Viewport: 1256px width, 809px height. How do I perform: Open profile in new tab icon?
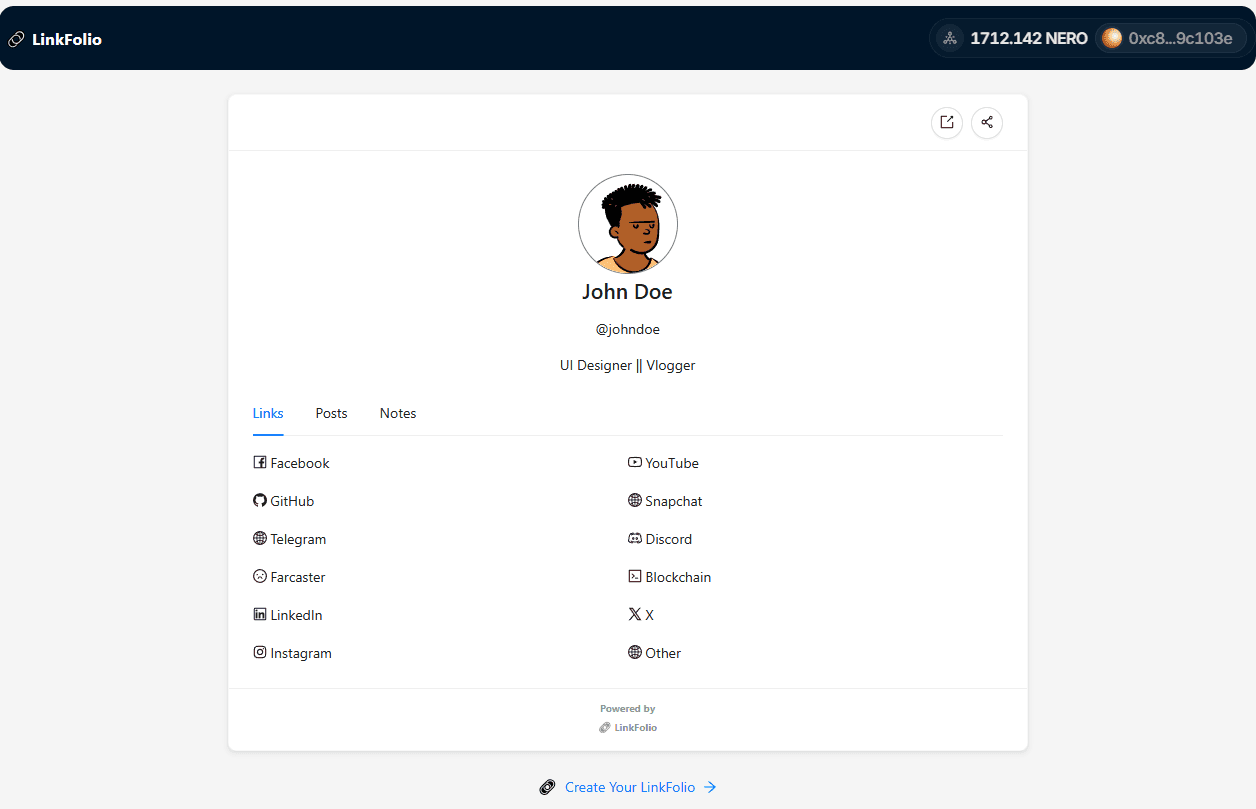tap(947, 123)
